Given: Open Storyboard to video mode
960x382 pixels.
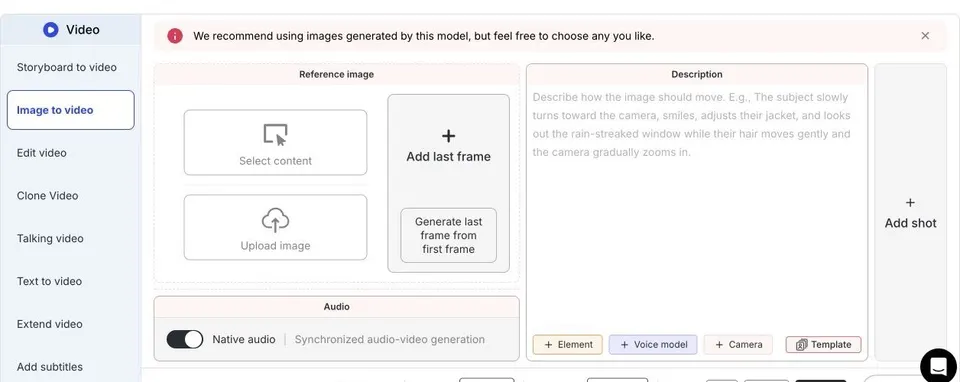Looking at the screenshot, I should pyautogui.click(x=67, y=67).
